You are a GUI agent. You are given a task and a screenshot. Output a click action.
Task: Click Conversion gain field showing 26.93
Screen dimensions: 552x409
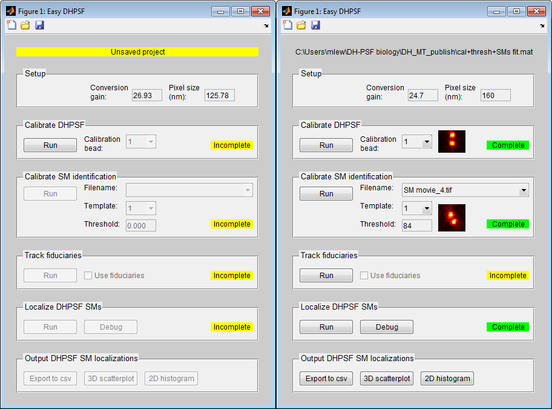147,95
